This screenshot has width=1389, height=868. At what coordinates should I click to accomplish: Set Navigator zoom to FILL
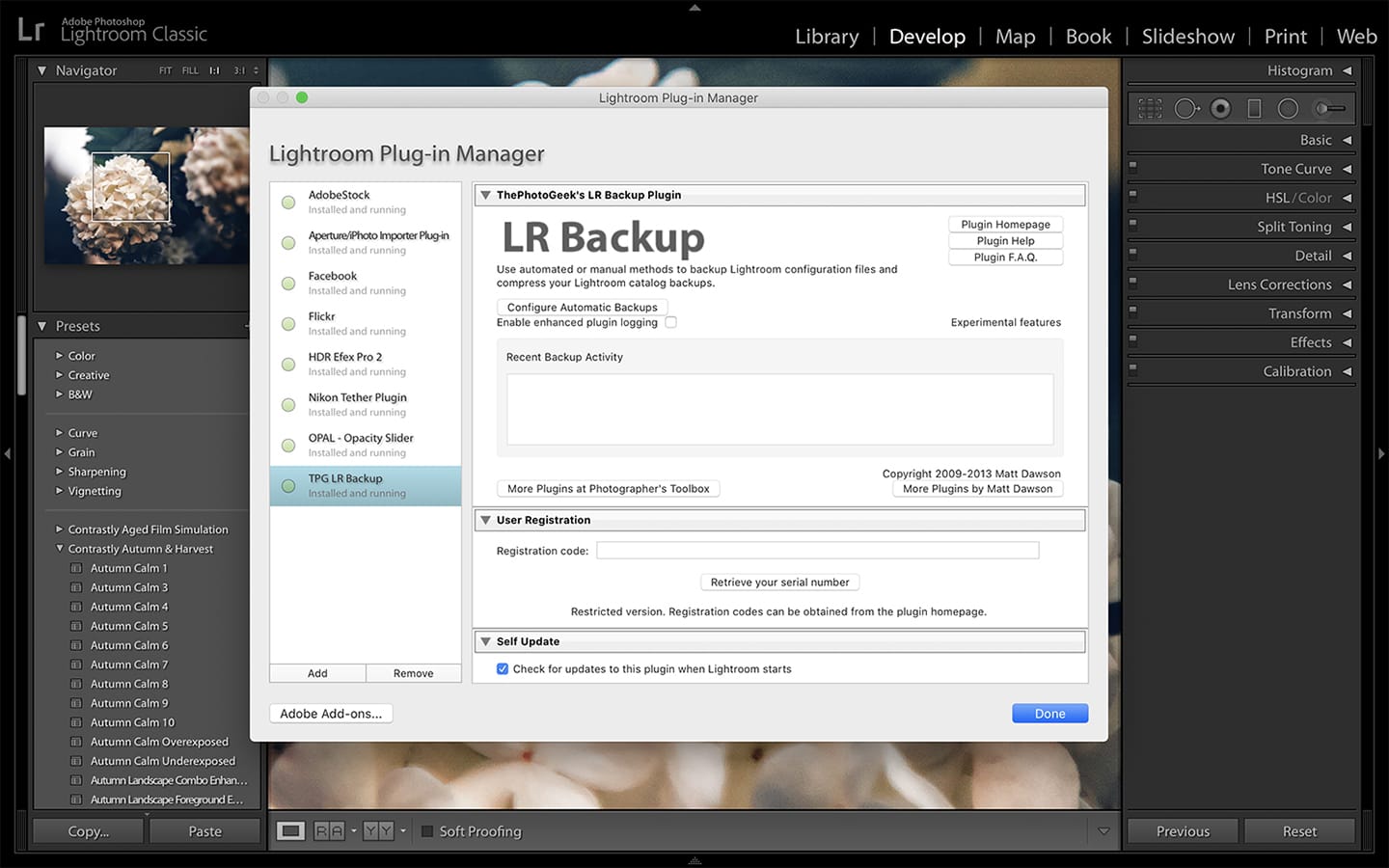pos(190,70)
